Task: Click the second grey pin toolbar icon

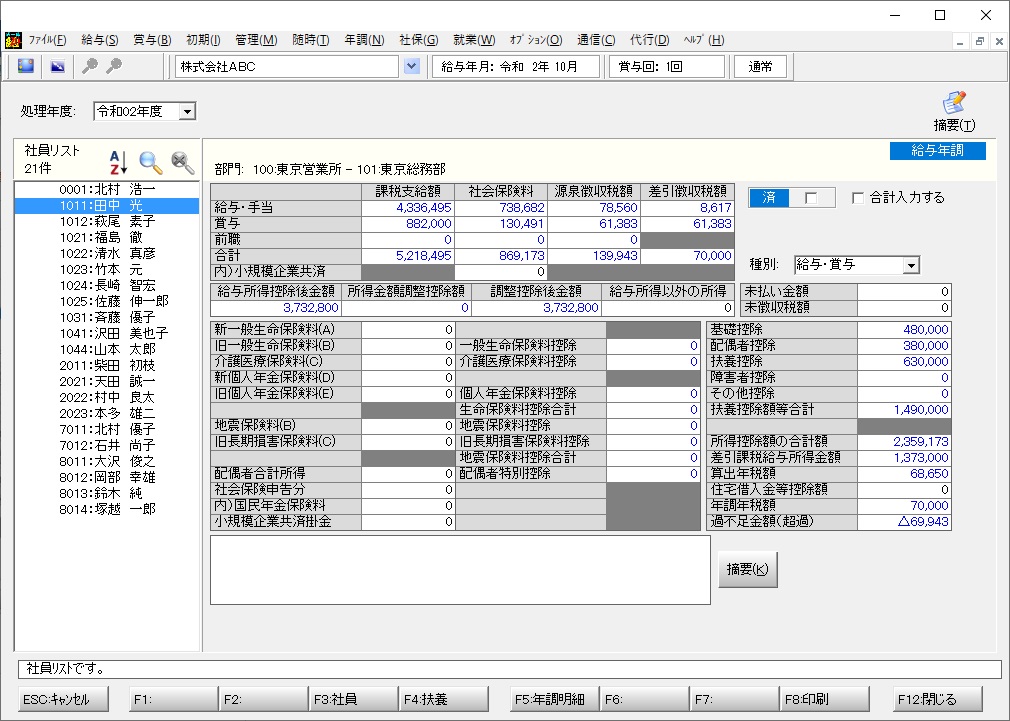Action: [113, 66]
